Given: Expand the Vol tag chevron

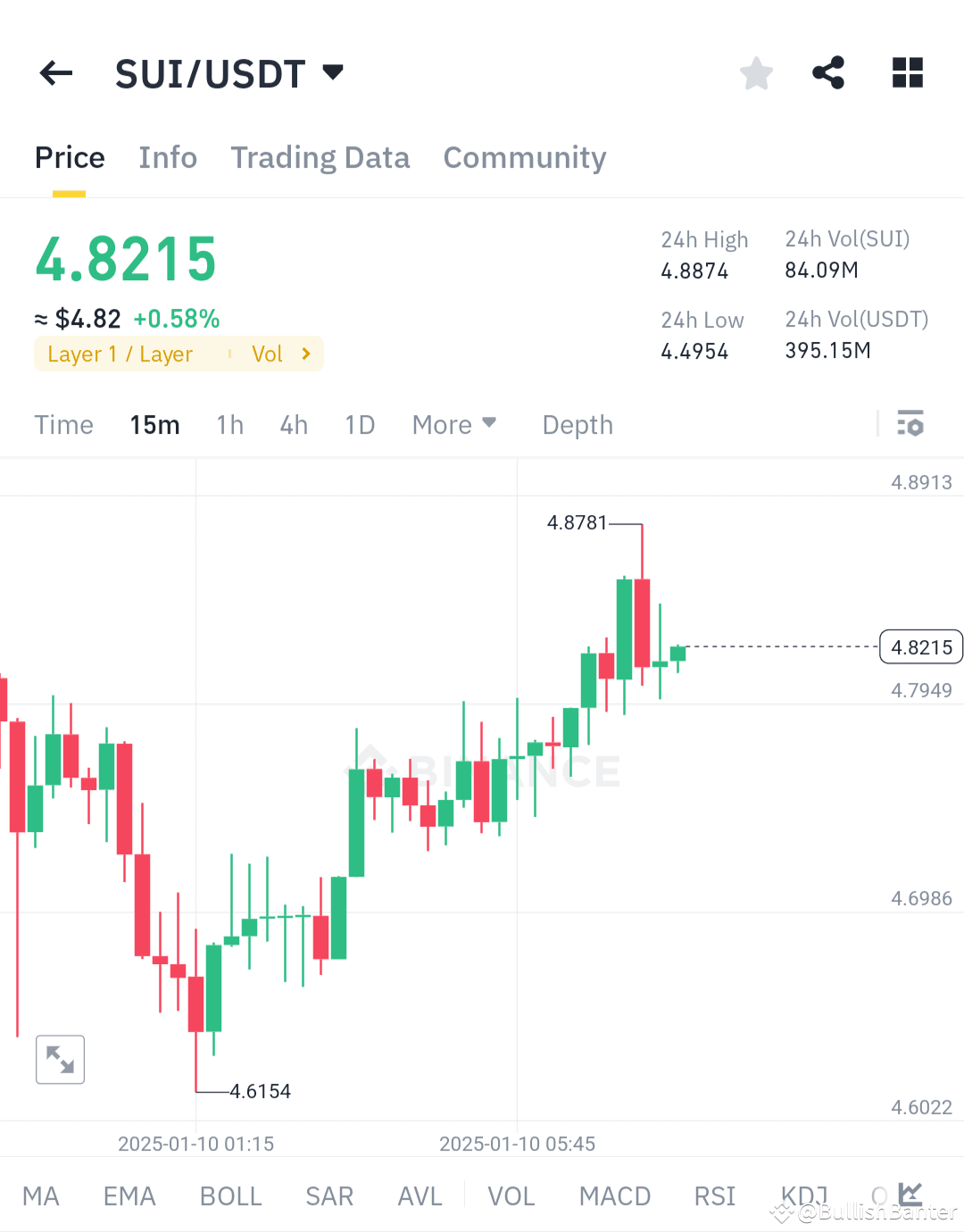Looking at the screenshot, I should (x=304, y=354).
